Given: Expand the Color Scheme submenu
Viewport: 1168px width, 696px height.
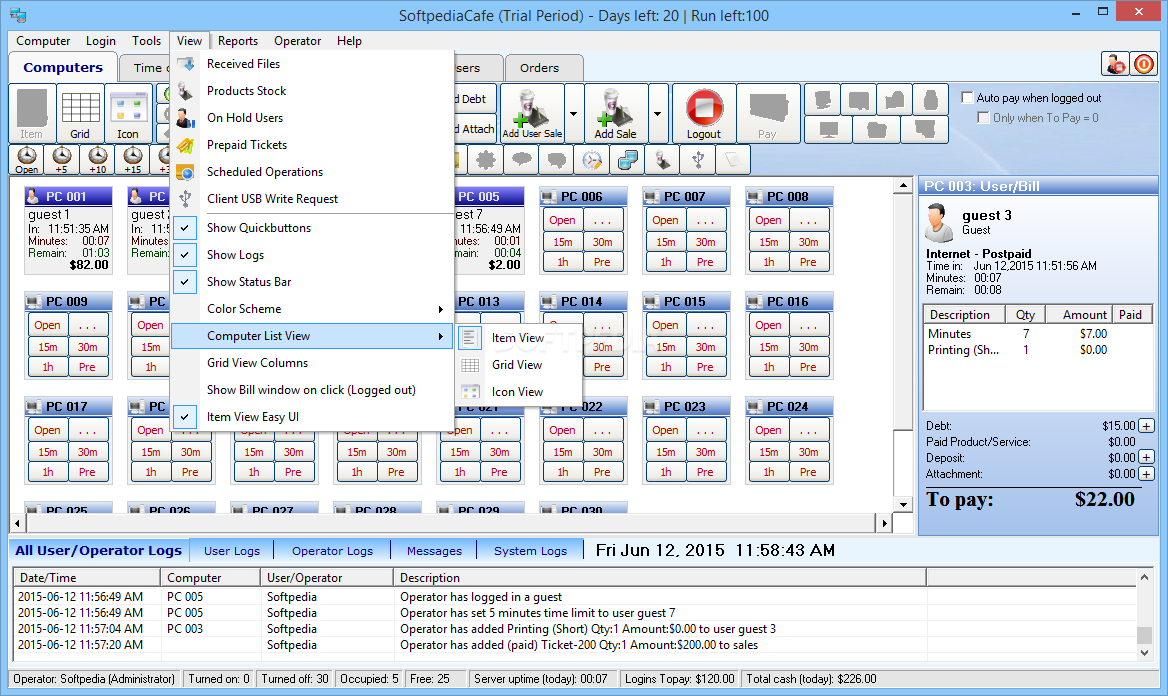Looking at the screenshot, I should [313, 309].
